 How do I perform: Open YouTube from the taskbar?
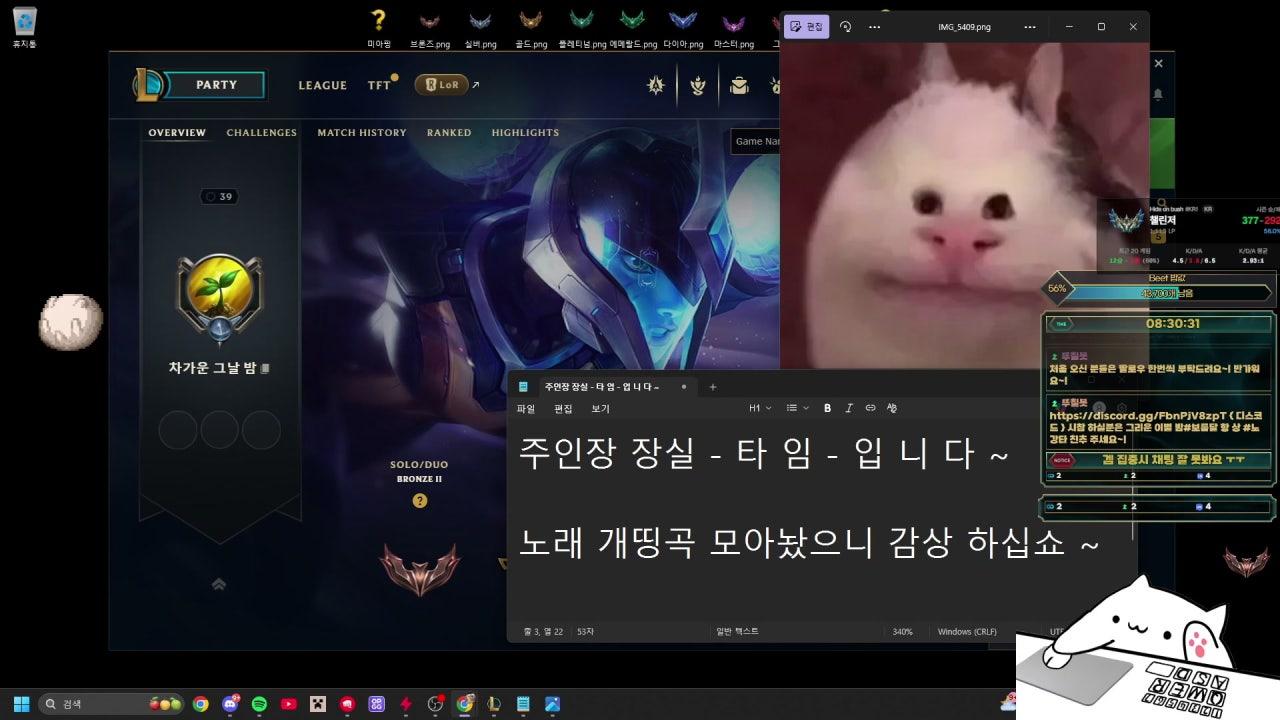coord(288,704)
